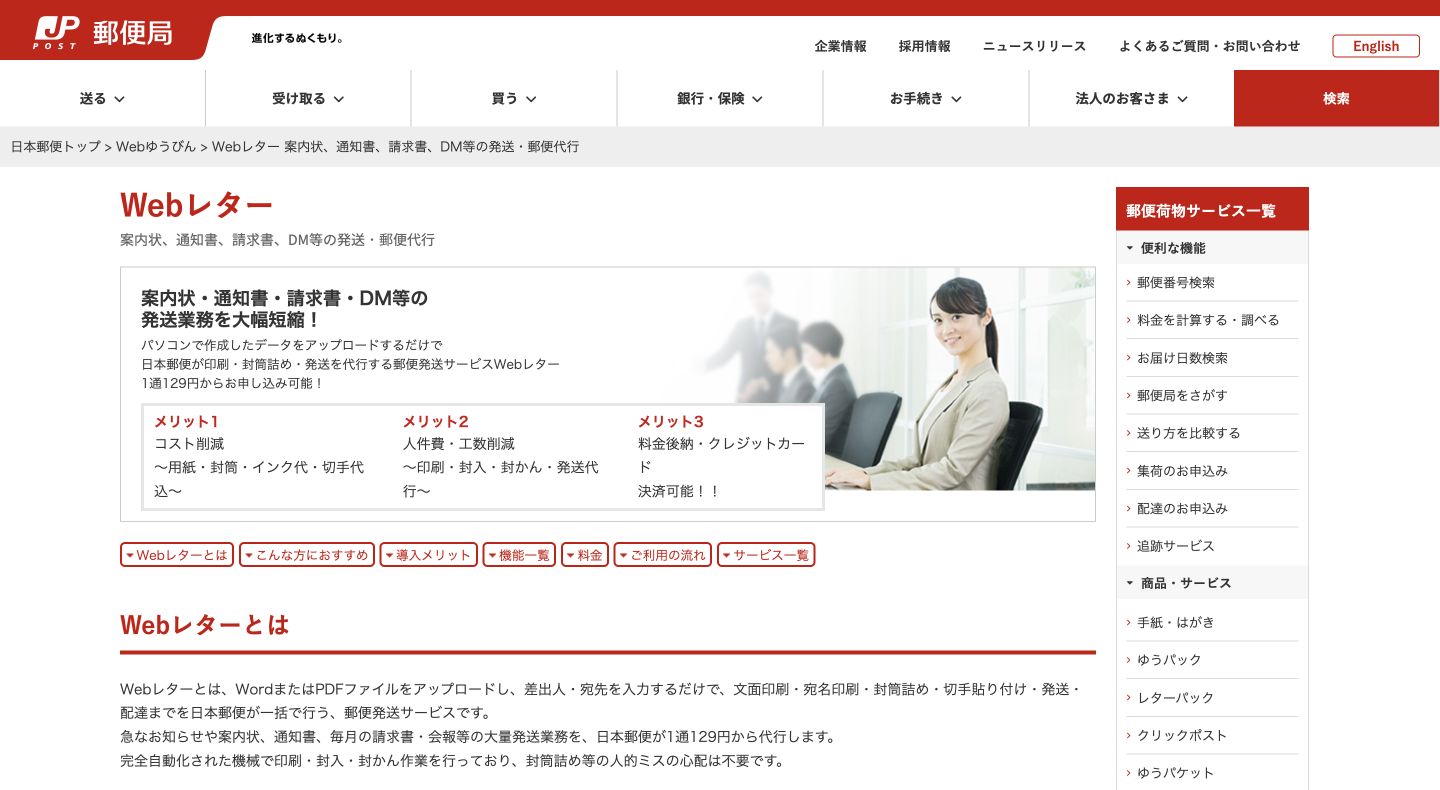Click the 郵便荷物サービス一覧 sidebar header
The image size is (1440, 790).
point(1212,210)
